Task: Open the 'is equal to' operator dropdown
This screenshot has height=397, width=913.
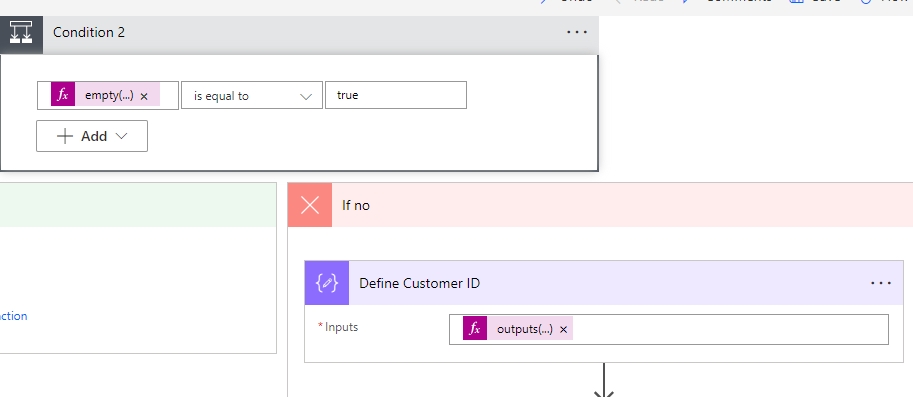Action: [252, 95]
